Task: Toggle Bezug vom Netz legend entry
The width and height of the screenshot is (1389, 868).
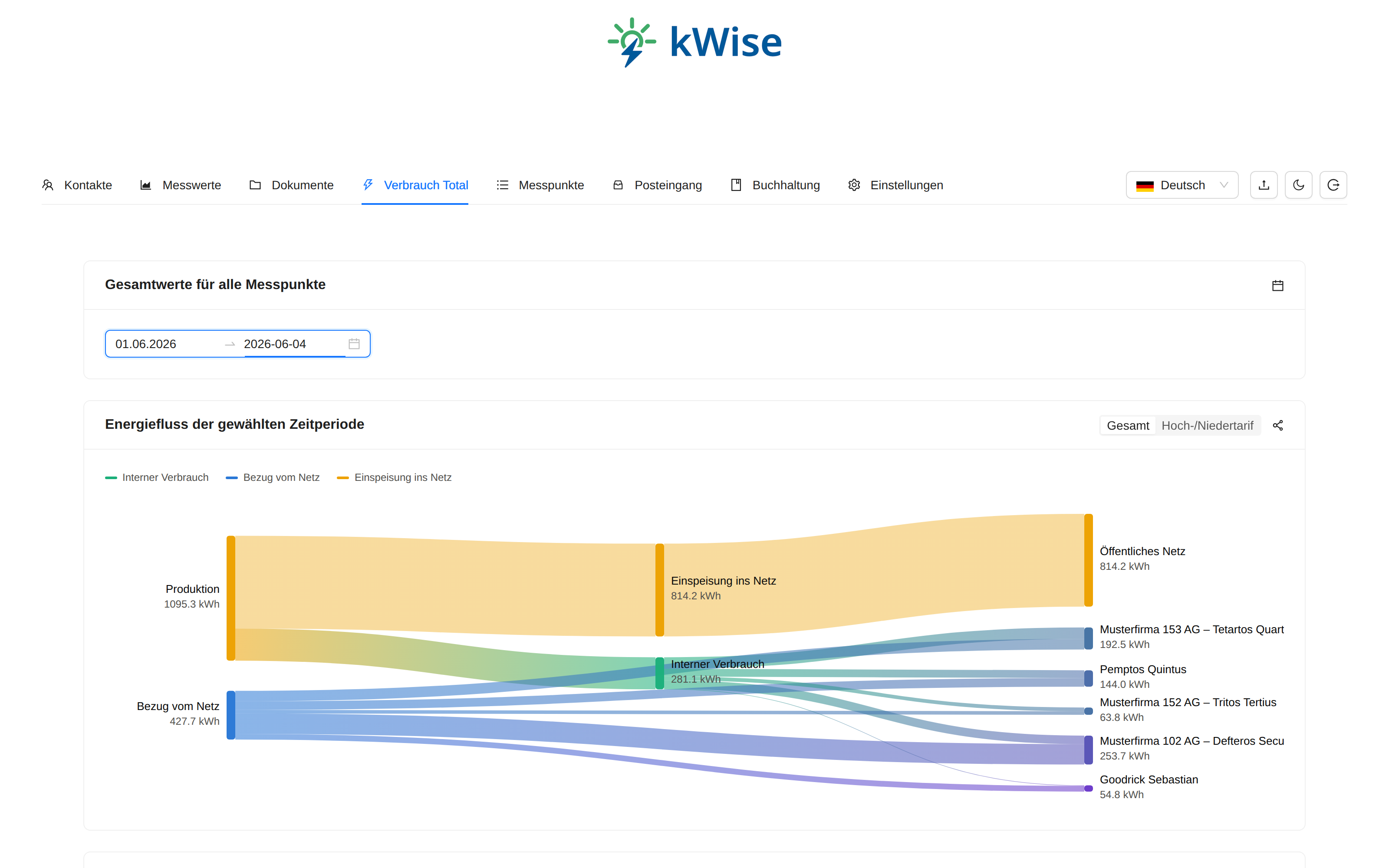Action: click(273, 477)
